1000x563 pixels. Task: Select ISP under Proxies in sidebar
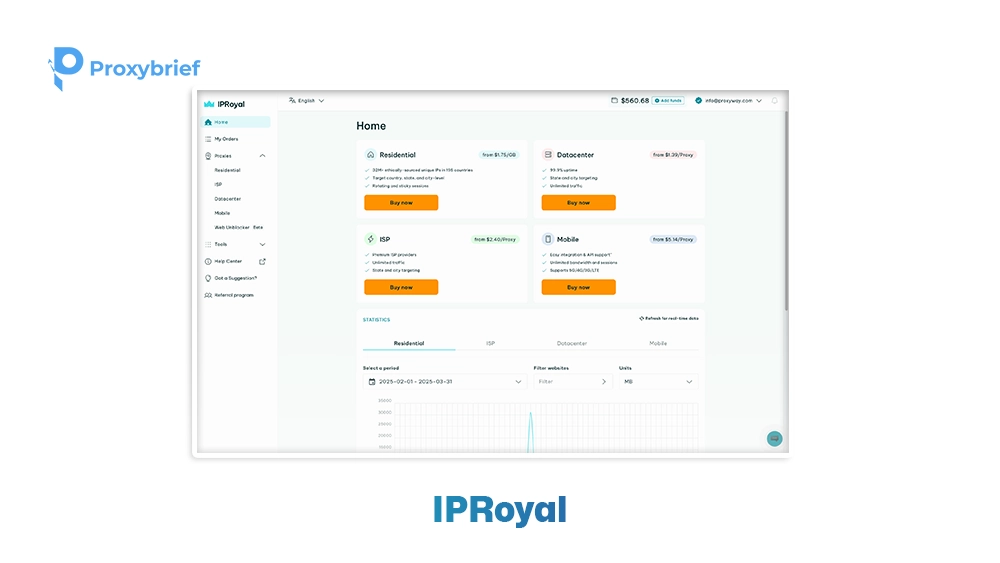[218, 184]
